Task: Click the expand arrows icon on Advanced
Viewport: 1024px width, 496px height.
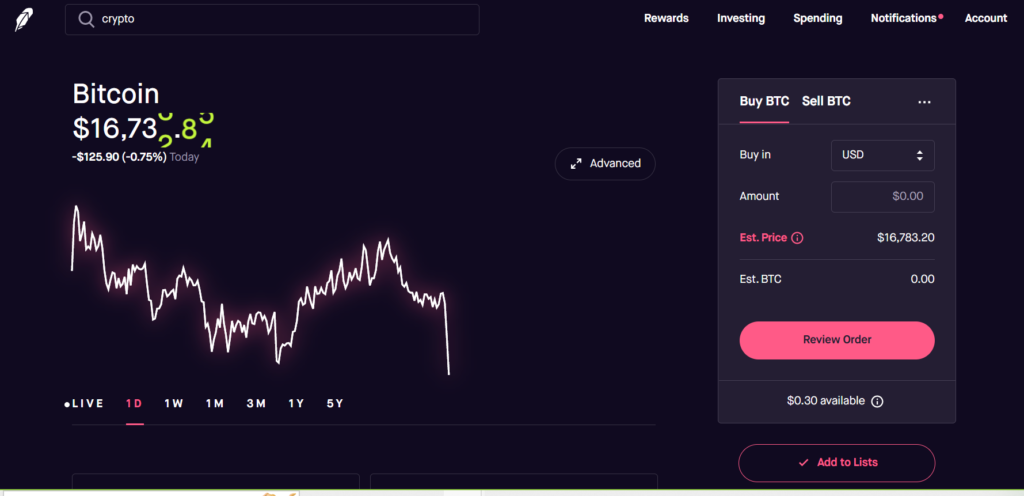Action: (576, 164)
